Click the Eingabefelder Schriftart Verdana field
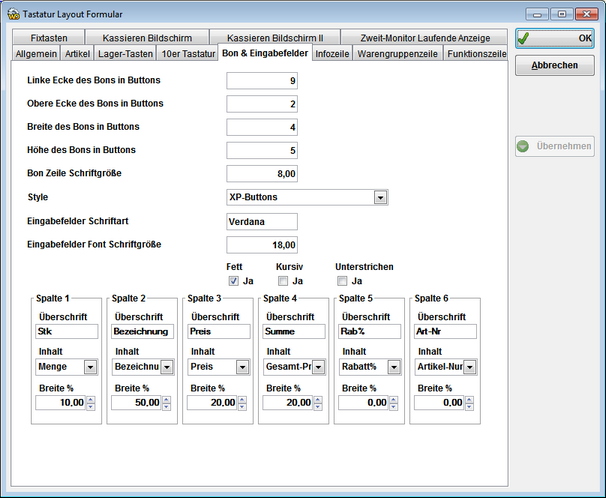 (x=262, y=222)
